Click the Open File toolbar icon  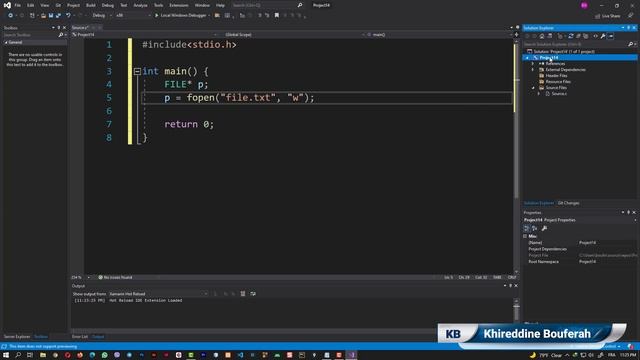pyautogui.click(x=43, y=16)
